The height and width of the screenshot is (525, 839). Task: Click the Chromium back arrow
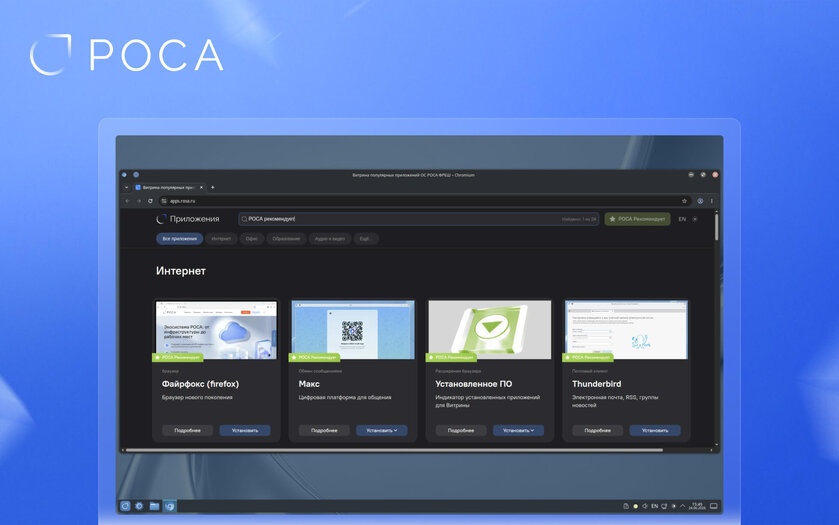(x=127, y=201)
